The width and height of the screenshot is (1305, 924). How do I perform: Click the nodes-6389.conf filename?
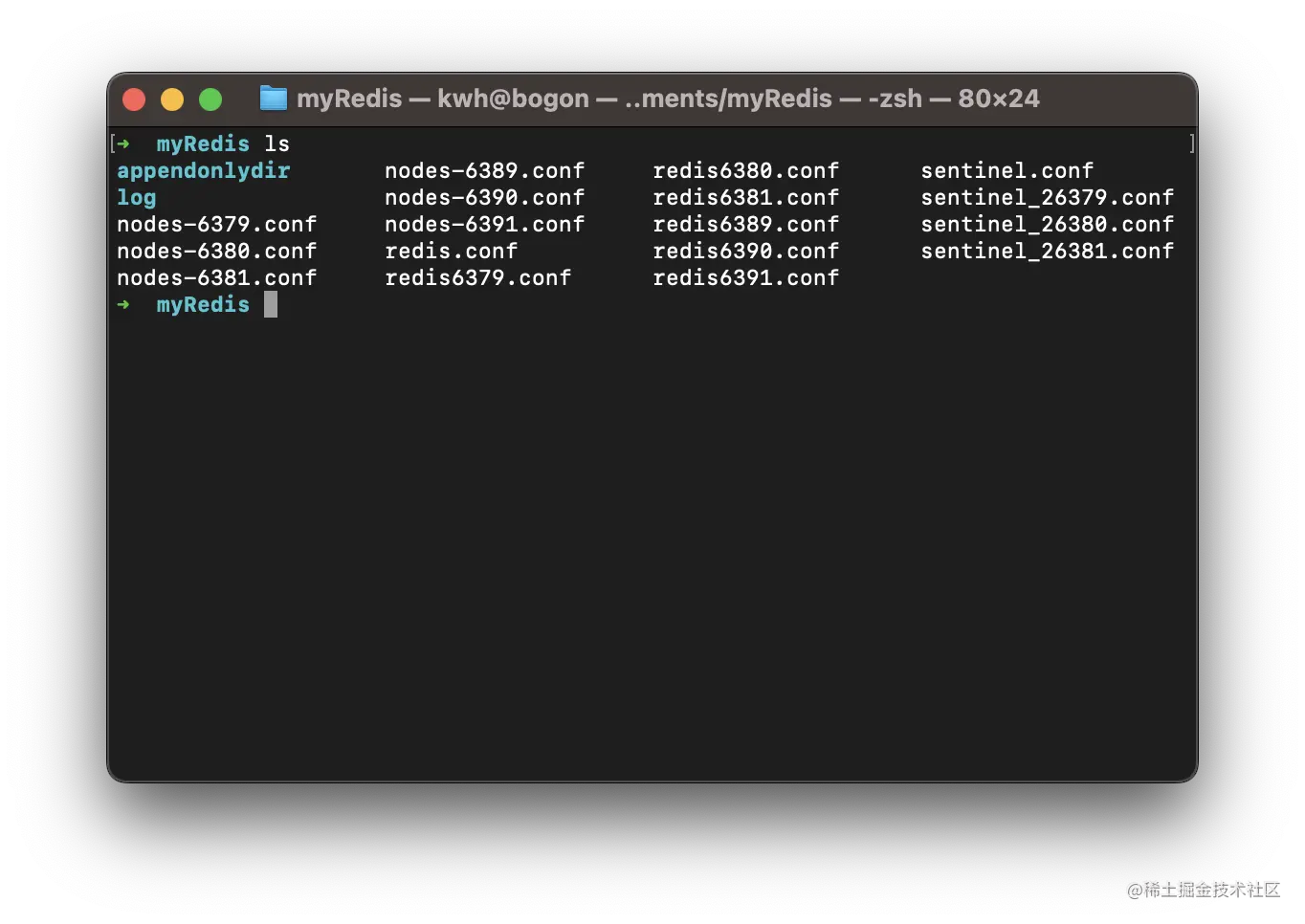(x=484, y=170)
